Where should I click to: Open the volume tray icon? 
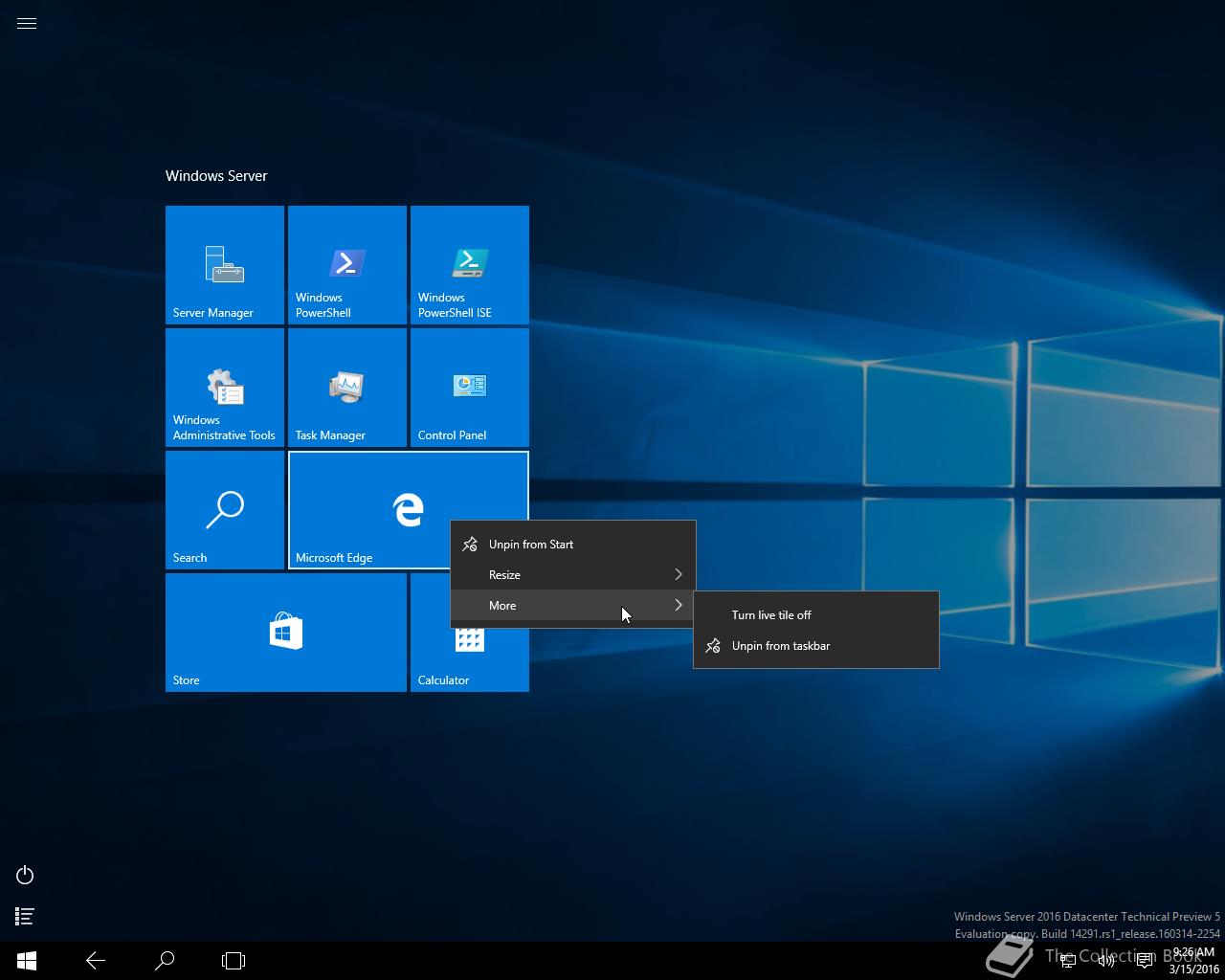point(1106,961)
